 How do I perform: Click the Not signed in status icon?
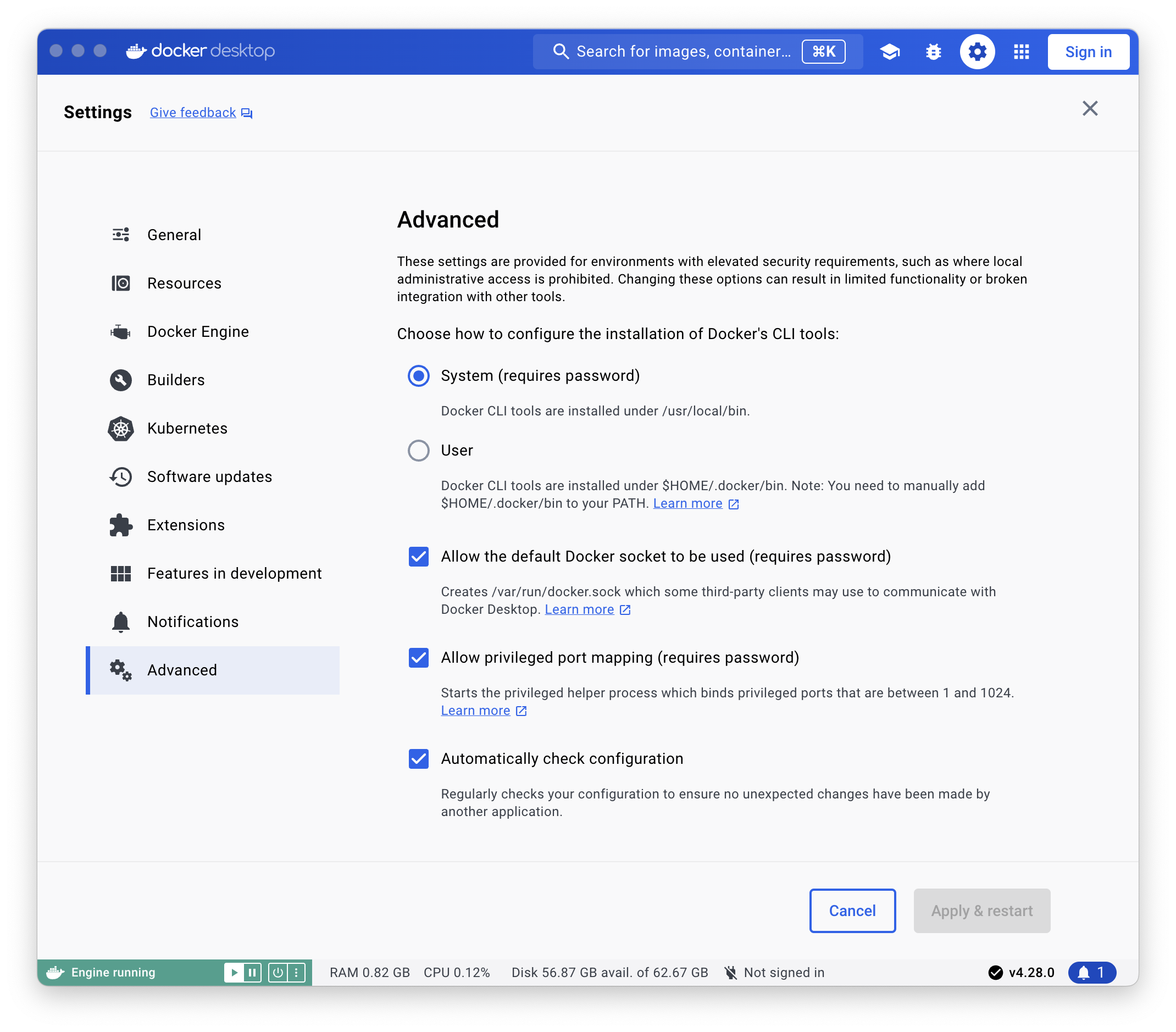pos(730,972)
